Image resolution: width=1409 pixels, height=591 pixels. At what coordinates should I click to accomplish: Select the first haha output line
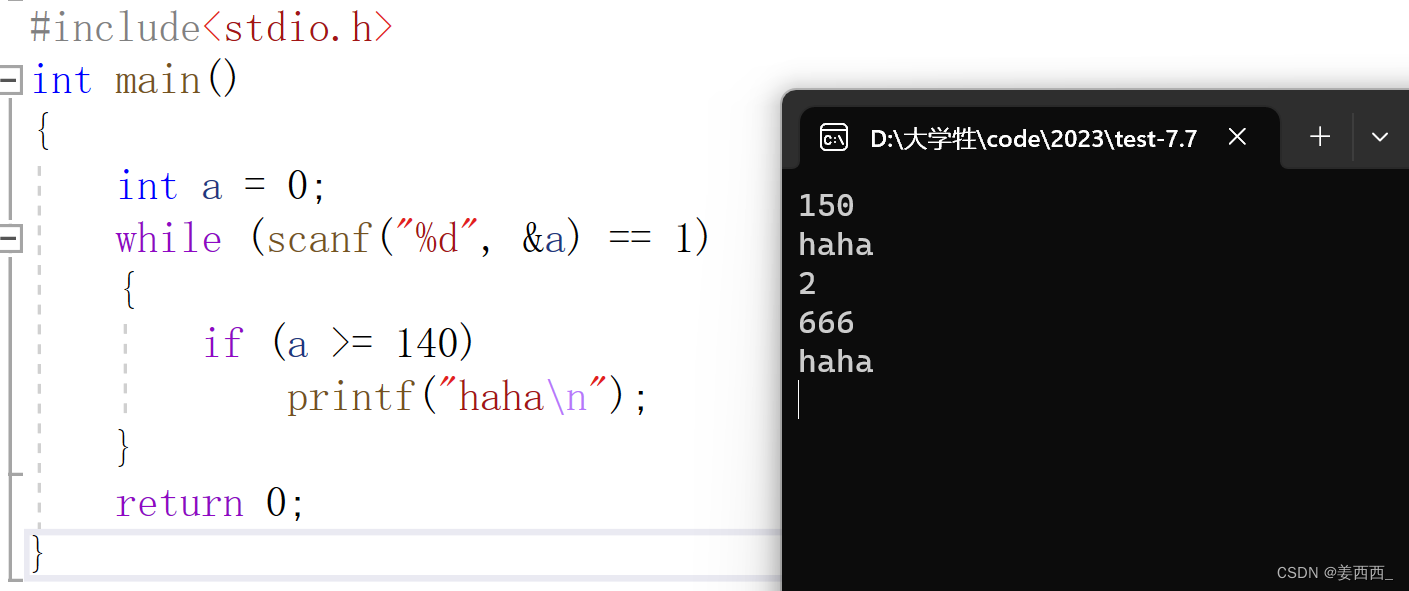click(835, 244)
